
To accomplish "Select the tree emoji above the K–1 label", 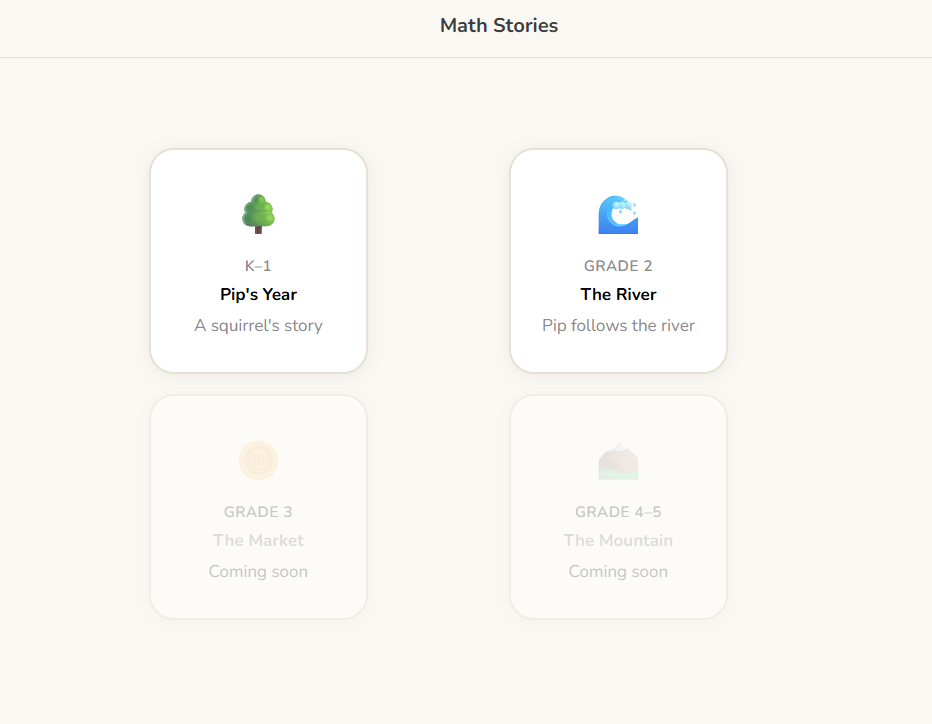I will point(258,213).
